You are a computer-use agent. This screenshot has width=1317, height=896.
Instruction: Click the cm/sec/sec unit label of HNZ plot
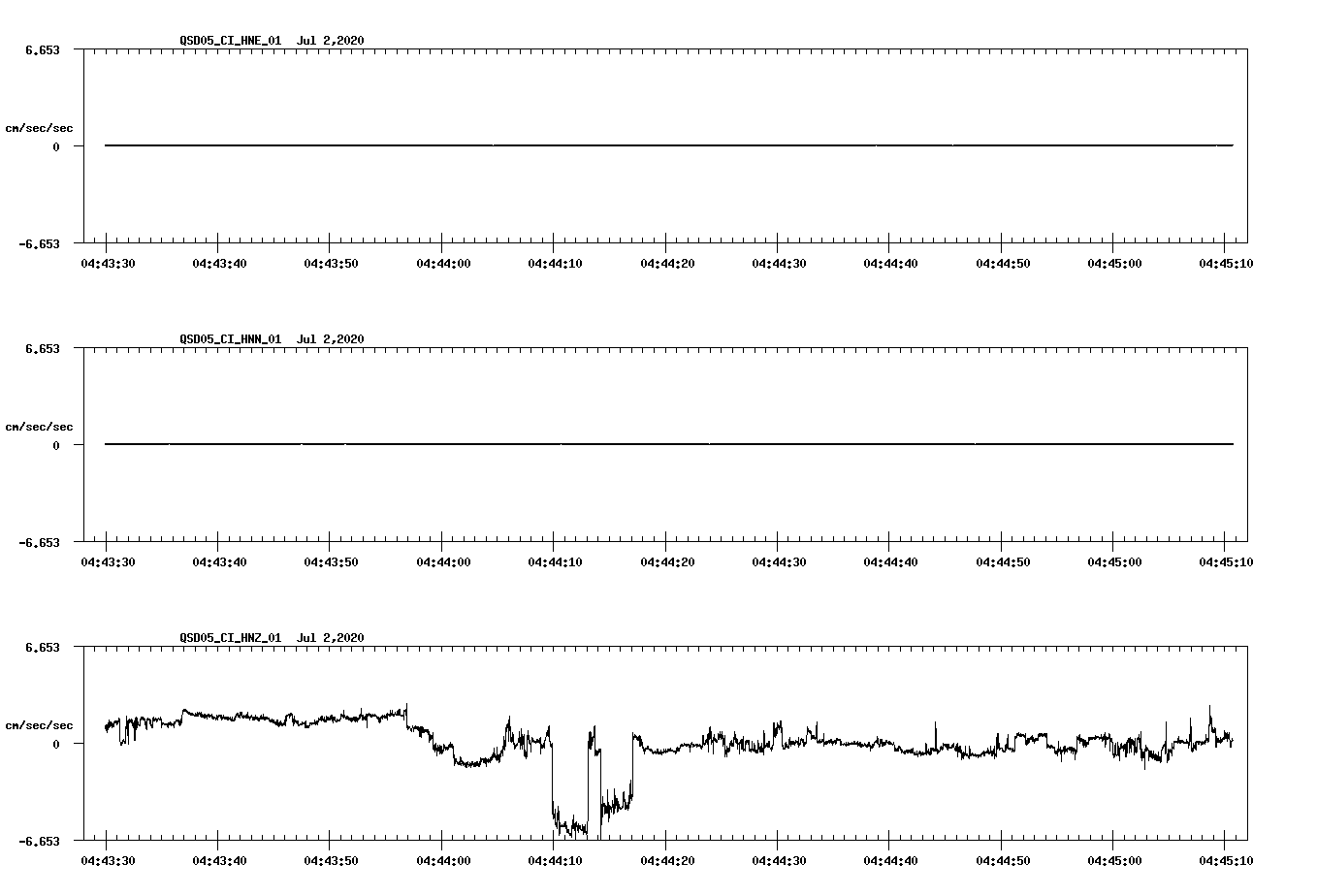pyautogui.click(x=39, y=725)
